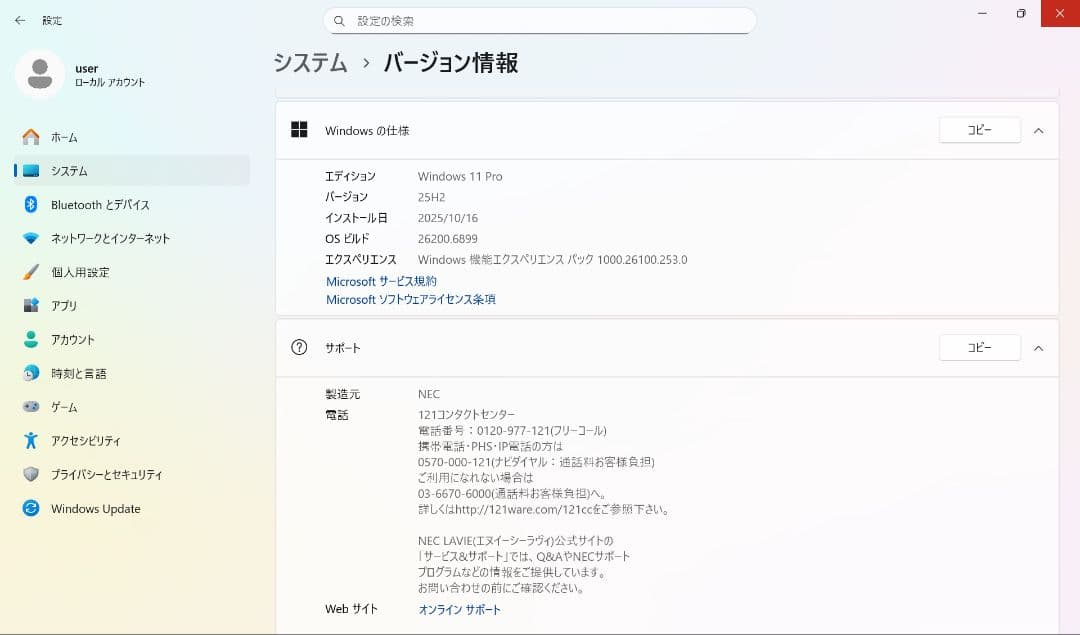Image resolution: width=1080 pixels, height=635 pixels.
Task: Copy the Windows の仕様 details
Action: (x=979, y=130)
